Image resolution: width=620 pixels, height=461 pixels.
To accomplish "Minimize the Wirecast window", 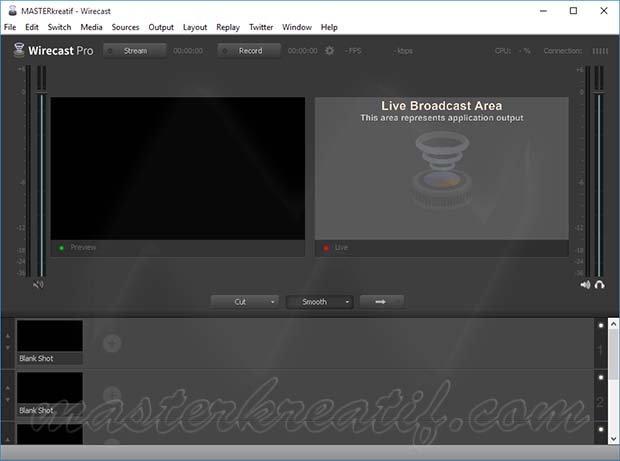I will point(544,11).
